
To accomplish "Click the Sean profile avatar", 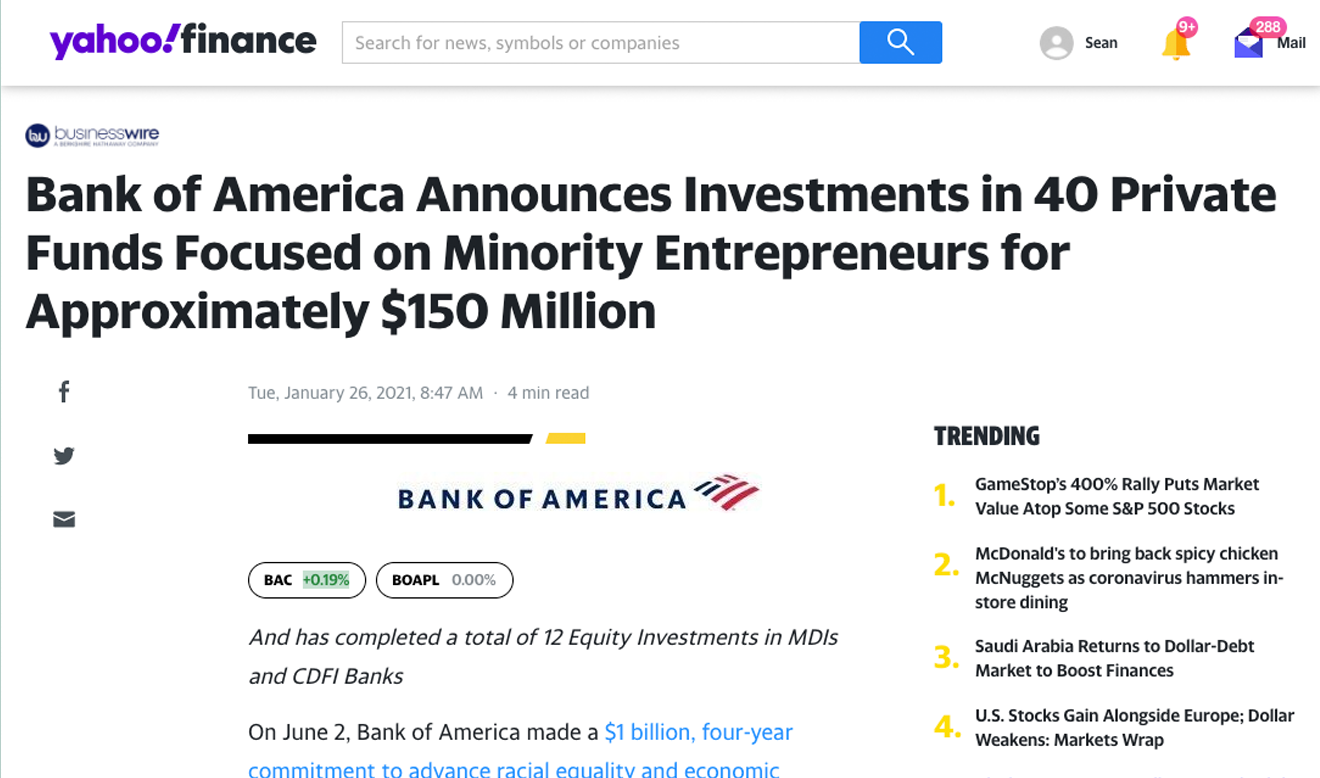I will tap(1056, 43).
